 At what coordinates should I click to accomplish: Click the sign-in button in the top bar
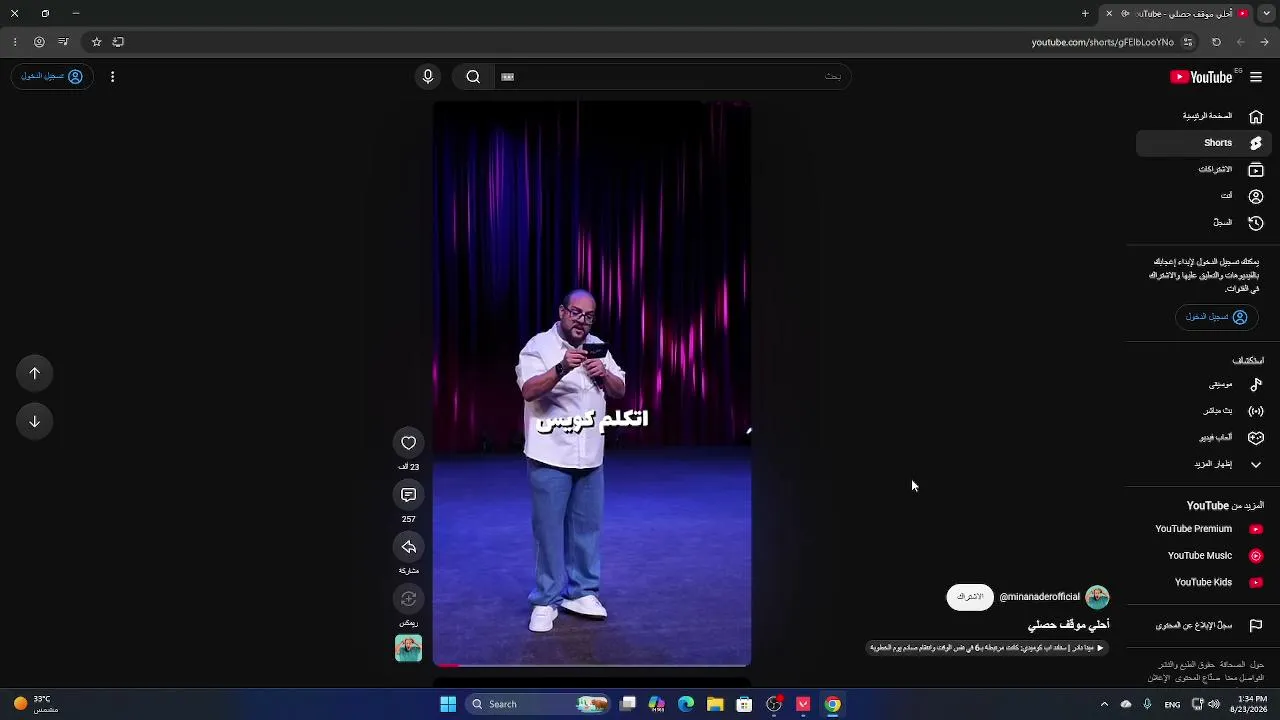52,77
